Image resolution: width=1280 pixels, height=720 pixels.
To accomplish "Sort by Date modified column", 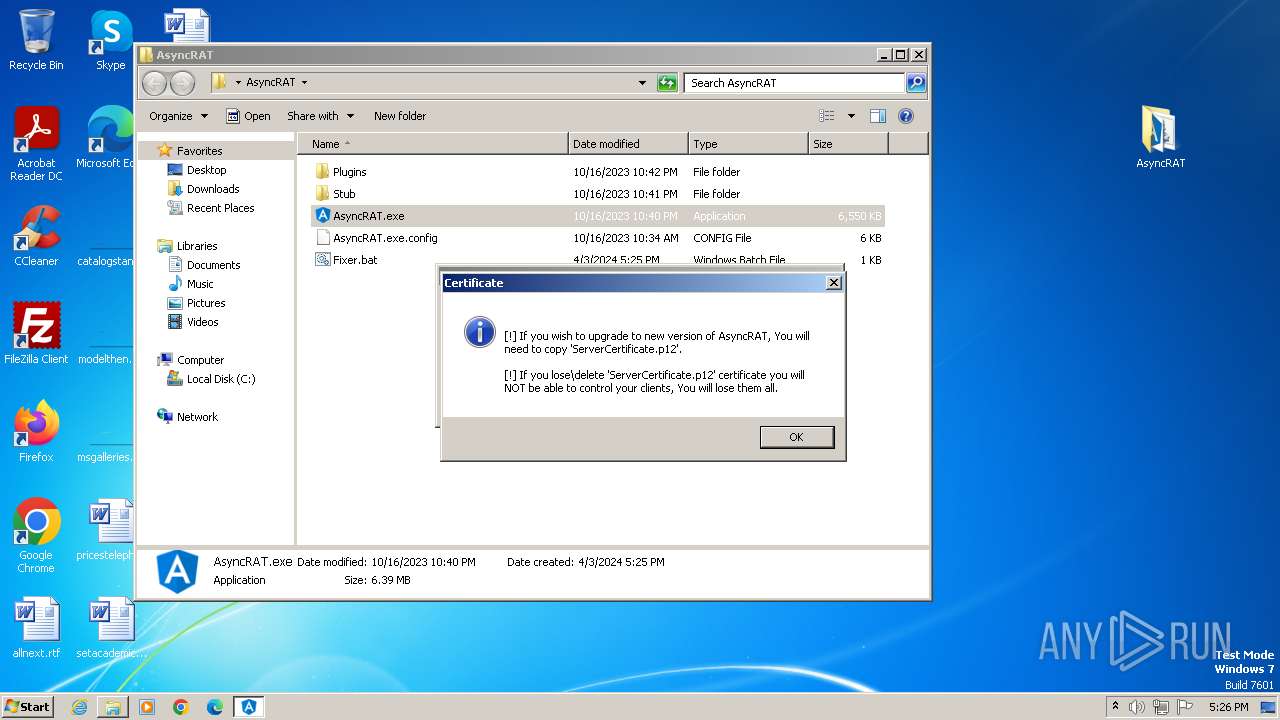I will tap(628, 144).
